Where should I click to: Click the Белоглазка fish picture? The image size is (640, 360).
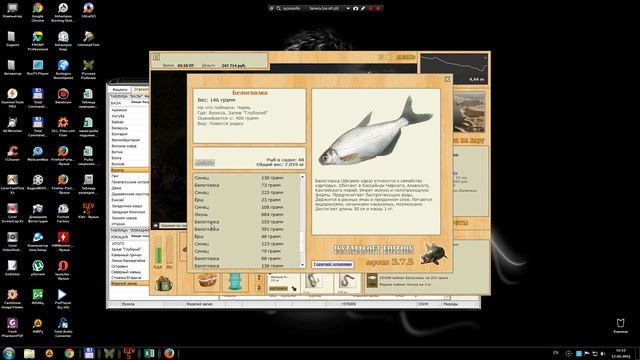[375, 131]
